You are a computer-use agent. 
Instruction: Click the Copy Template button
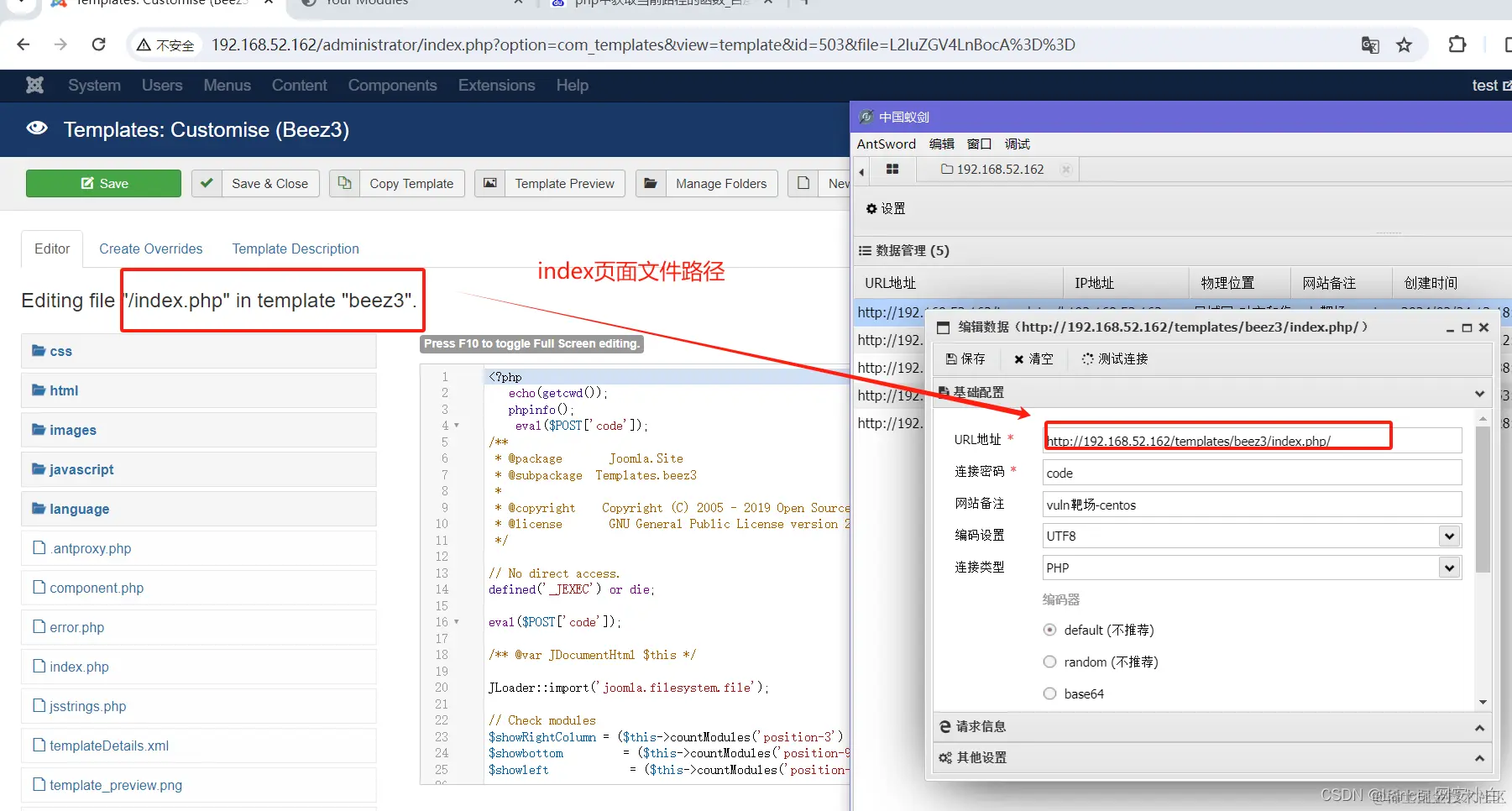coord(396,183)
